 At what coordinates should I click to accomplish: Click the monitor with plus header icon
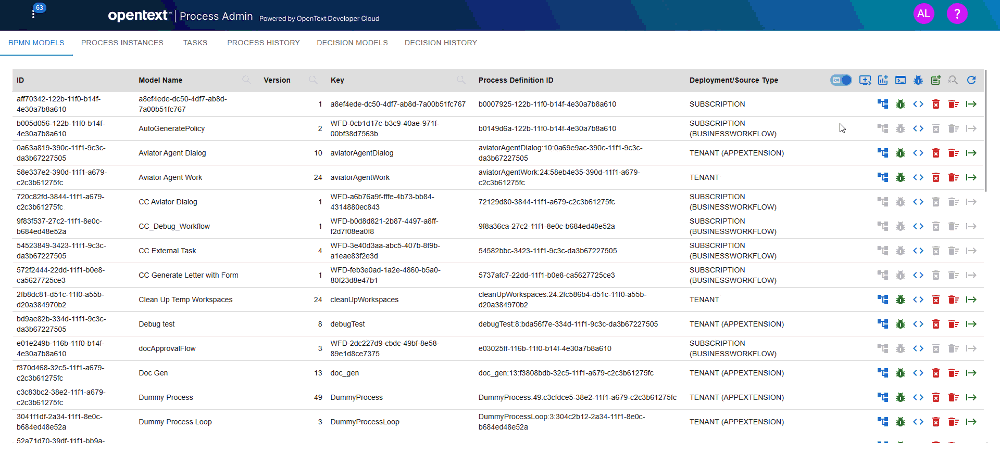coord(865,80)
